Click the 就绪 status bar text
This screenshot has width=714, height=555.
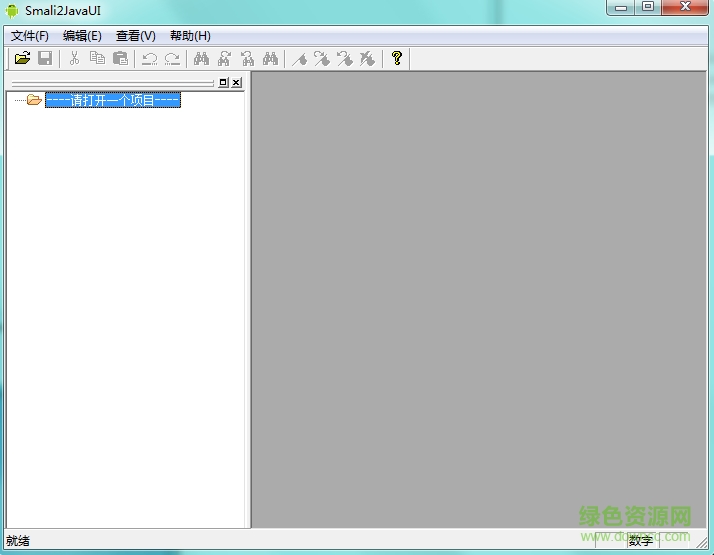pyautogui.click(x=18, y=541)
